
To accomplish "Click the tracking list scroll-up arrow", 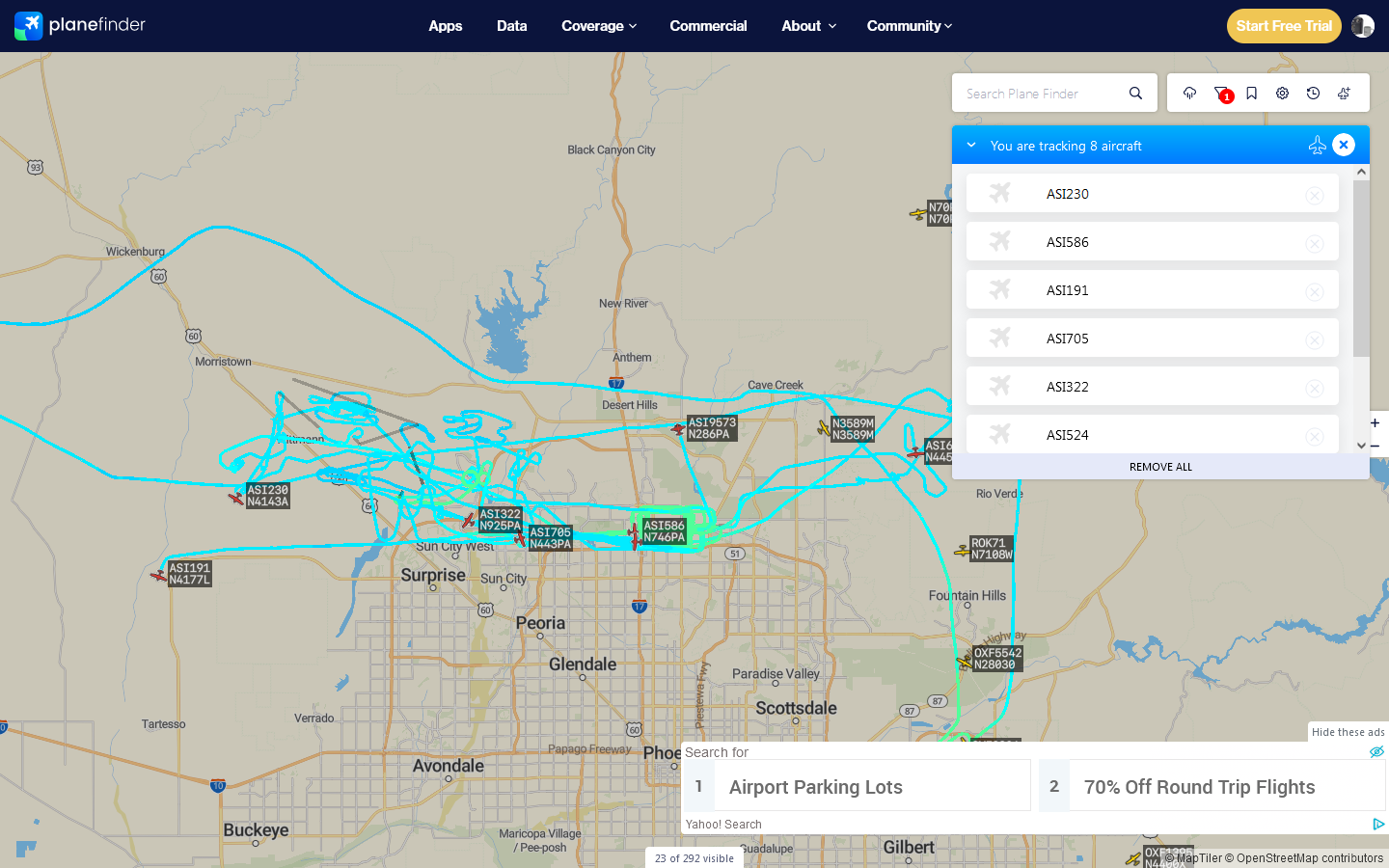I will coord(1361,172).
